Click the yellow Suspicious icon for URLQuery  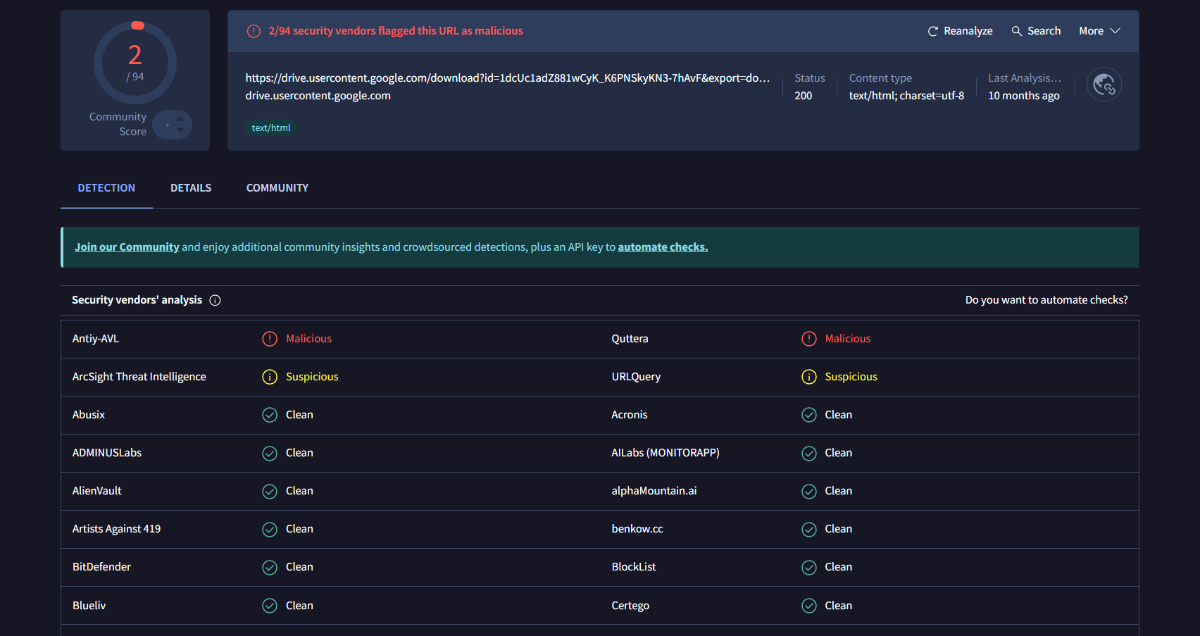[x=809, y=377]
